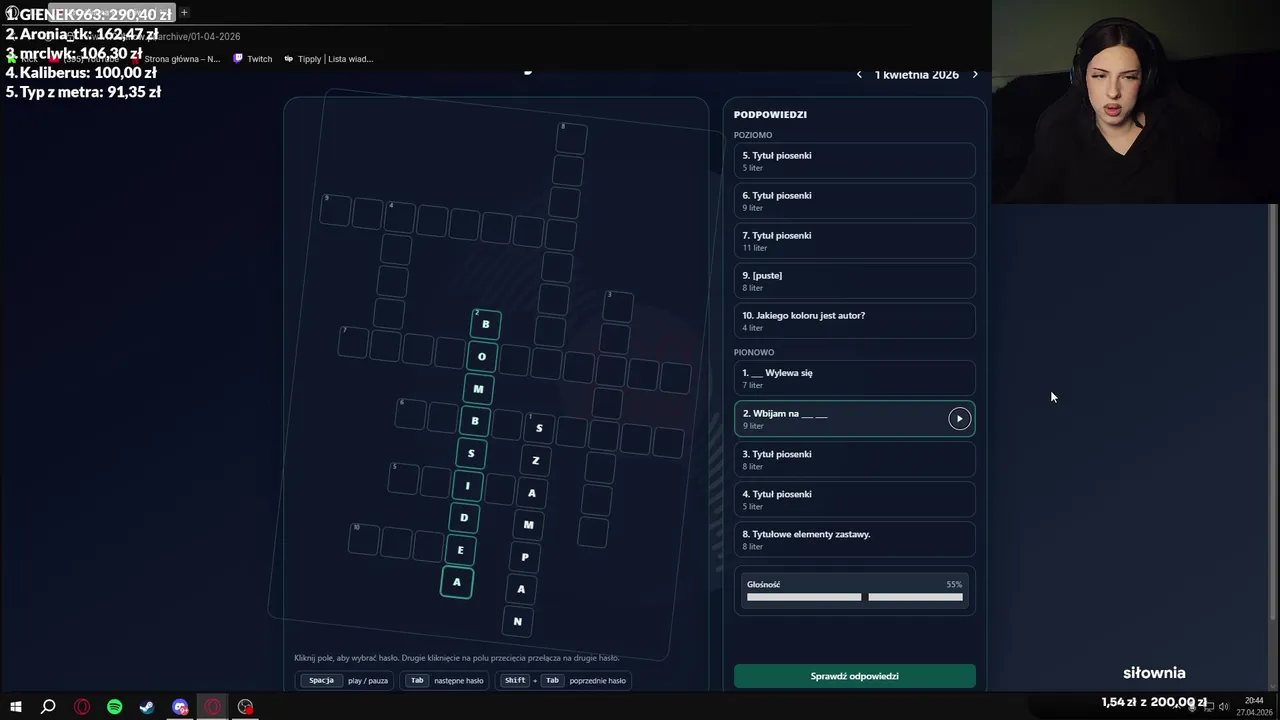This screenshot has width=1280, height=720.
Task: Click empty crossword cell numbered 7
Action: (x=353, y=342)
